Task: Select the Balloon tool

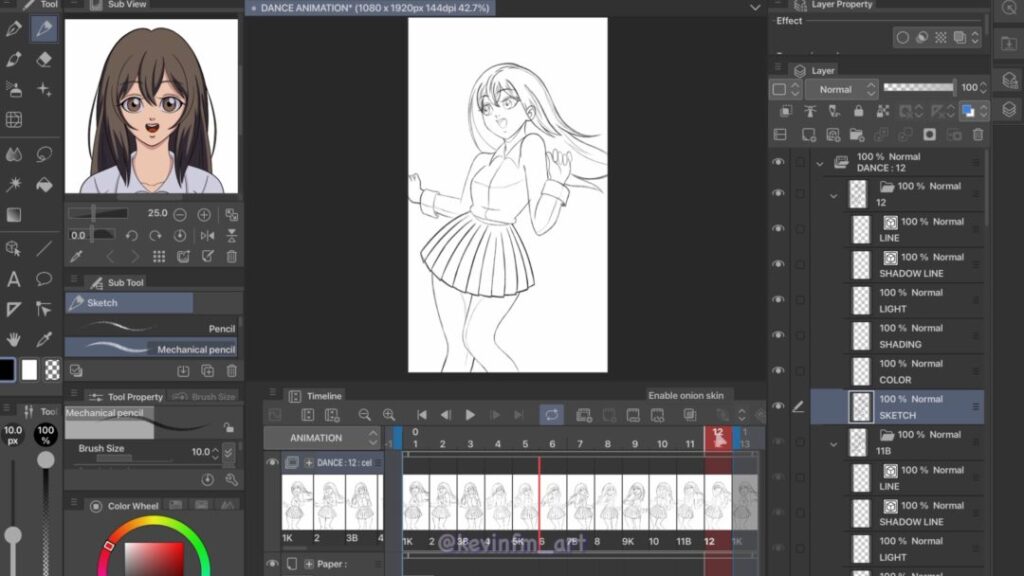Action: pos(44,280)
